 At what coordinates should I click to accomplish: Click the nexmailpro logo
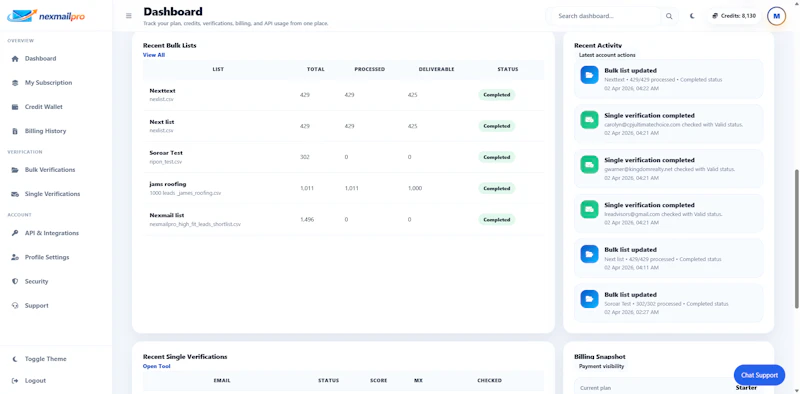point(46,16)
